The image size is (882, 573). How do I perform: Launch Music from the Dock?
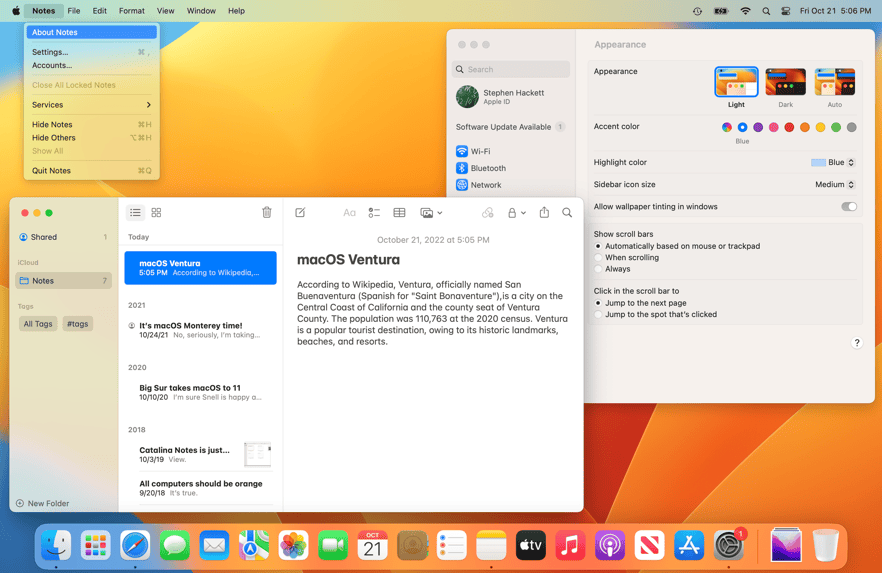[570, 545]
